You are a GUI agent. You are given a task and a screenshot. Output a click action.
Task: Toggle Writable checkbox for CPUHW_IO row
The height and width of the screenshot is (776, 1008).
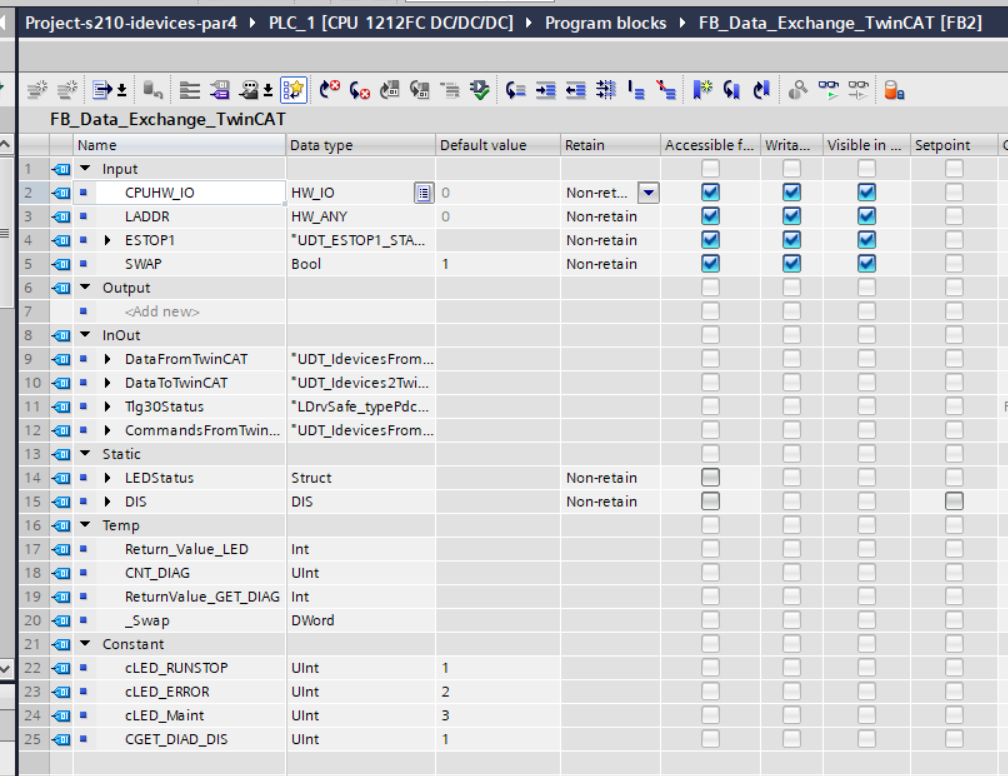point(791,192)
